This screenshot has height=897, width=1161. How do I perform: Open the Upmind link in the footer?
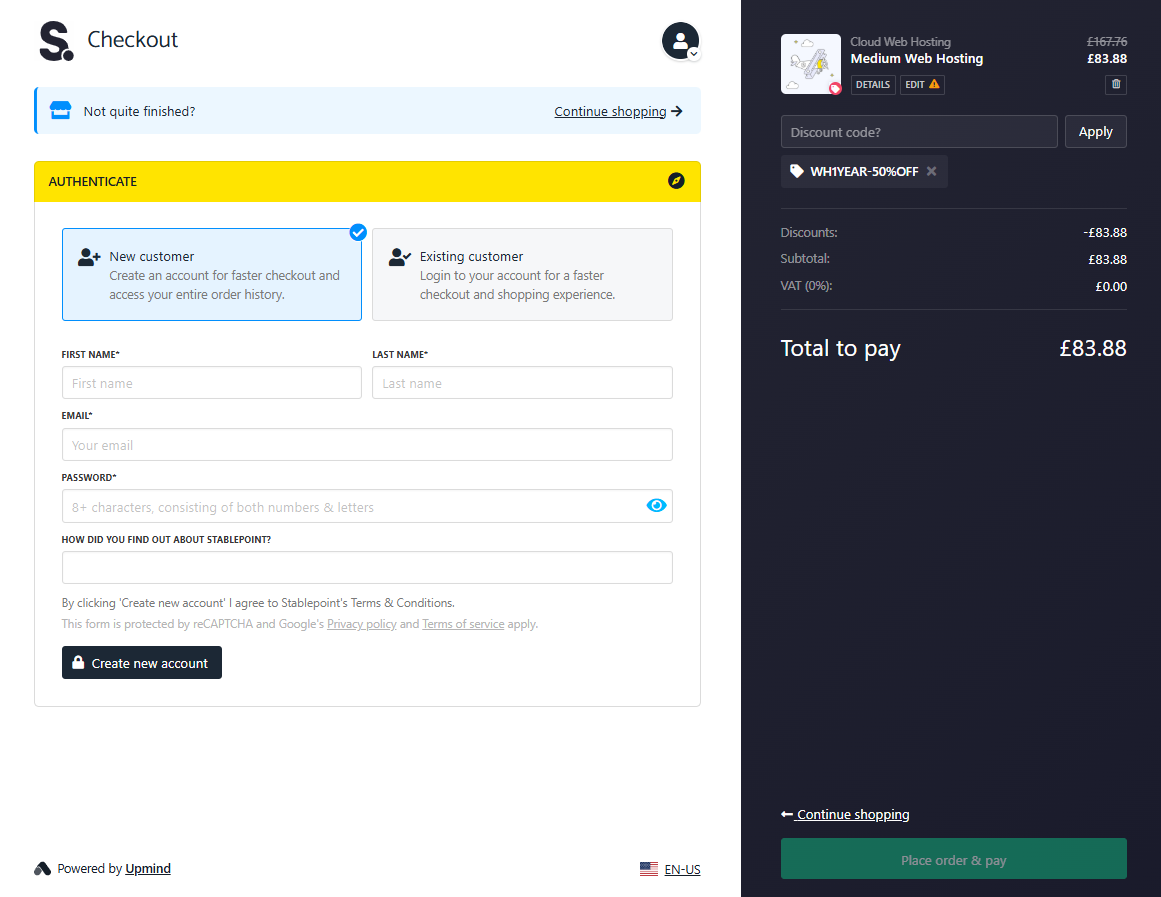tap(148, 868)
